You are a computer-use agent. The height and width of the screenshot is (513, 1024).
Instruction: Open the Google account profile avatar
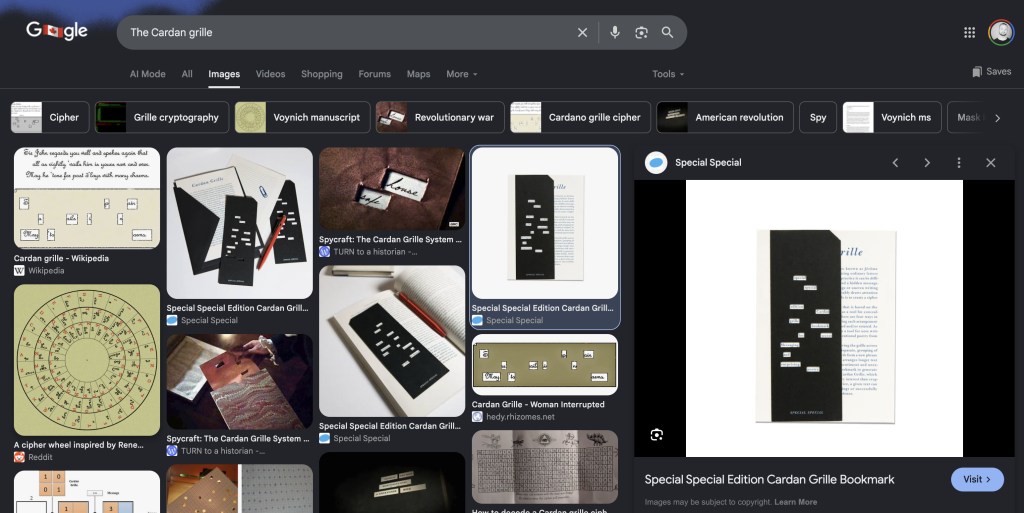pyautogui.click(x=1001, y=33)
